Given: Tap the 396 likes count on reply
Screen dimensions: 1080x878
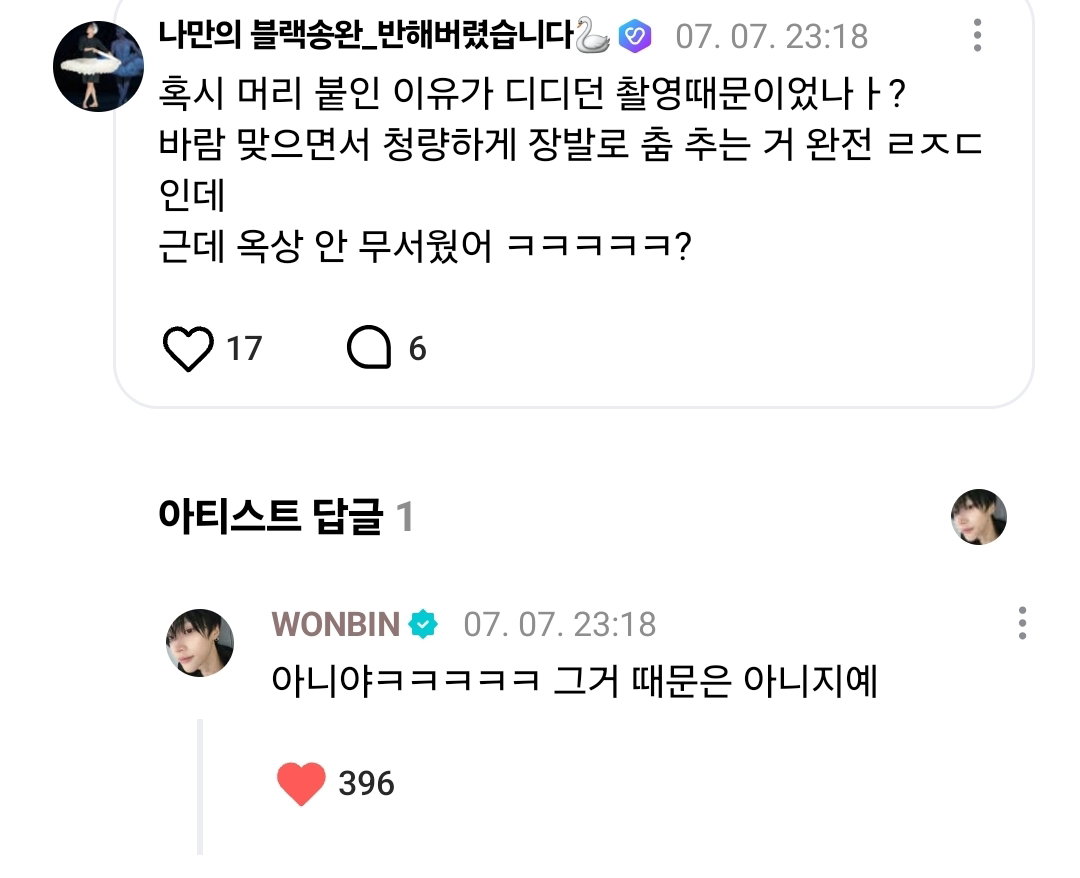Looking at the screenshot, I should coord(366,784).
